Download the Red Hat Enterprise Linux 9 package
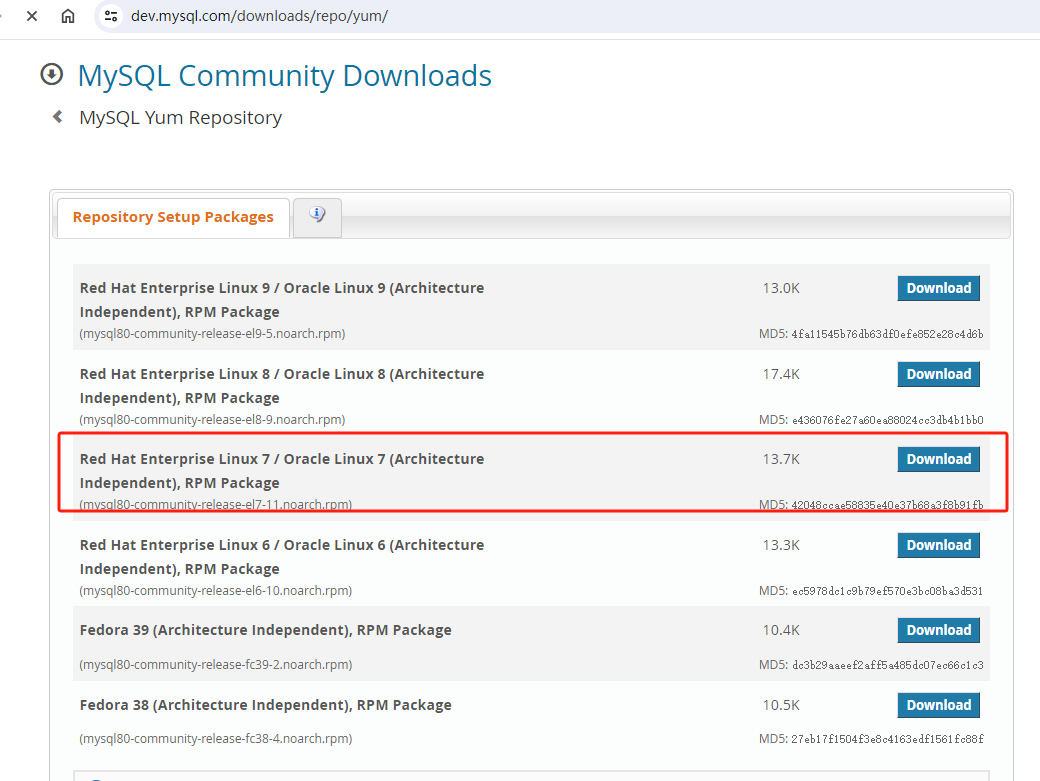 coord(938,288)
